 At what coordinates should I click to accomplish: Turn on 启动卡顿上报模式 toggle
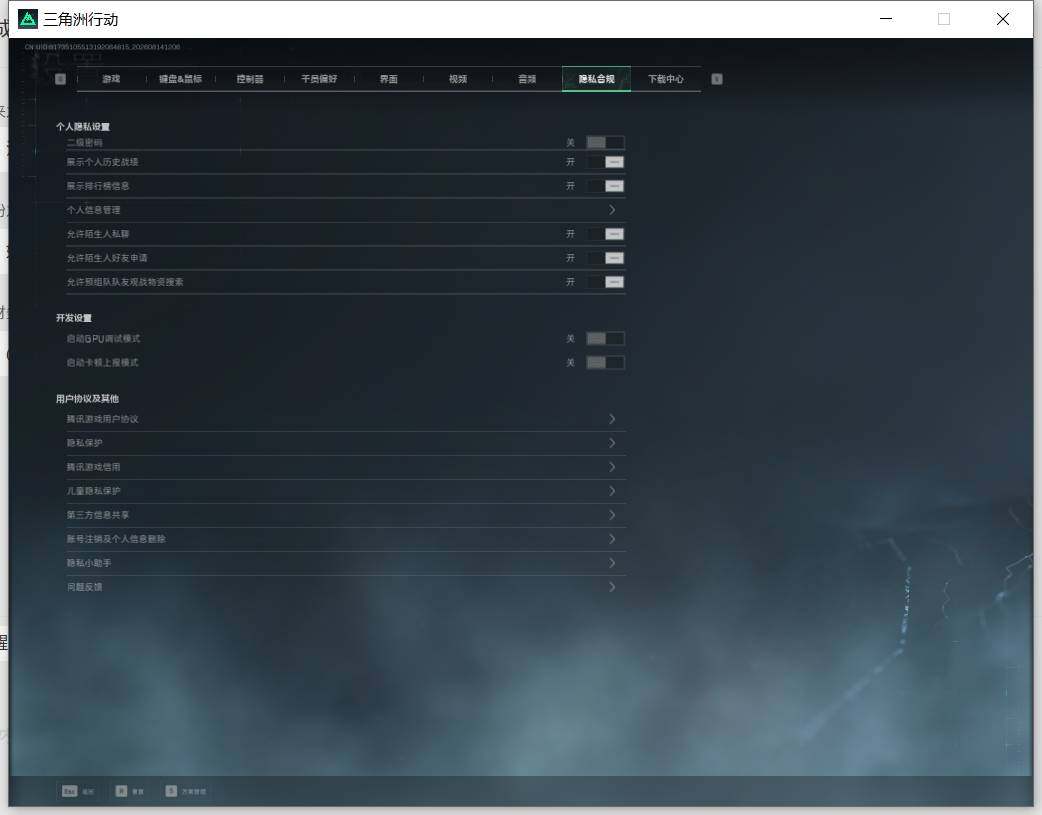point(605,363)
